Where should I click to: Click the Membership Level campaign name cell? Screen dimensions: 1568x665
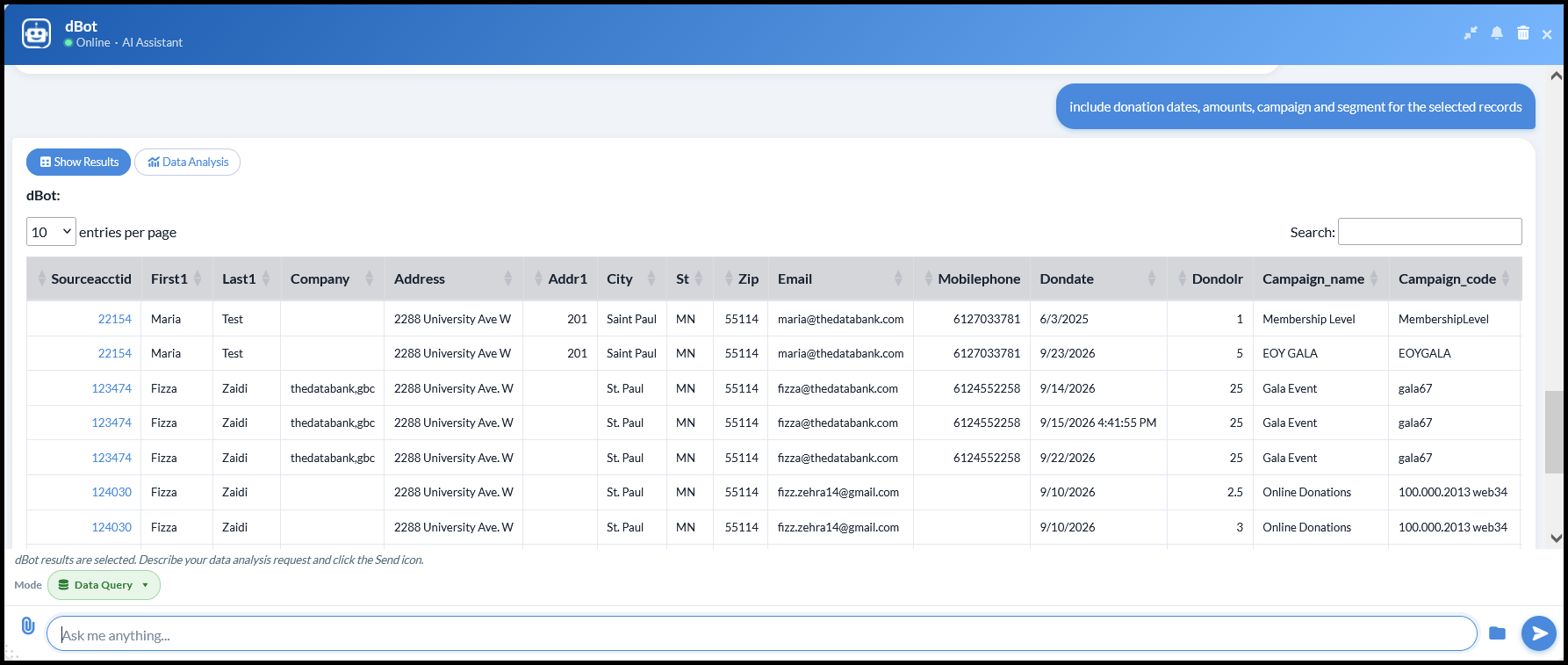1320,319
